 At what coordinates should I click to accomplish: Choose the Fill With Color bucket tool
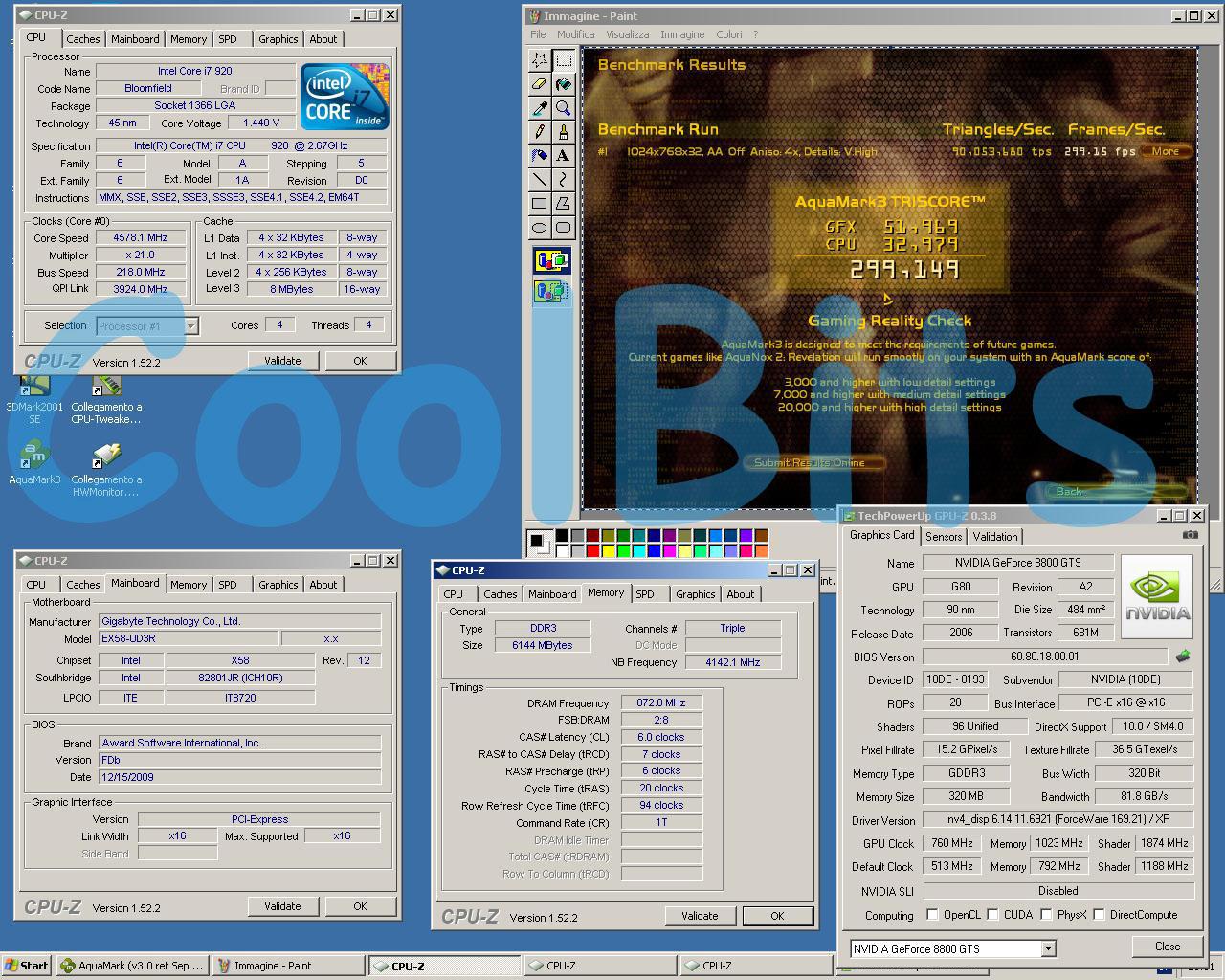(x=564, y=83)
